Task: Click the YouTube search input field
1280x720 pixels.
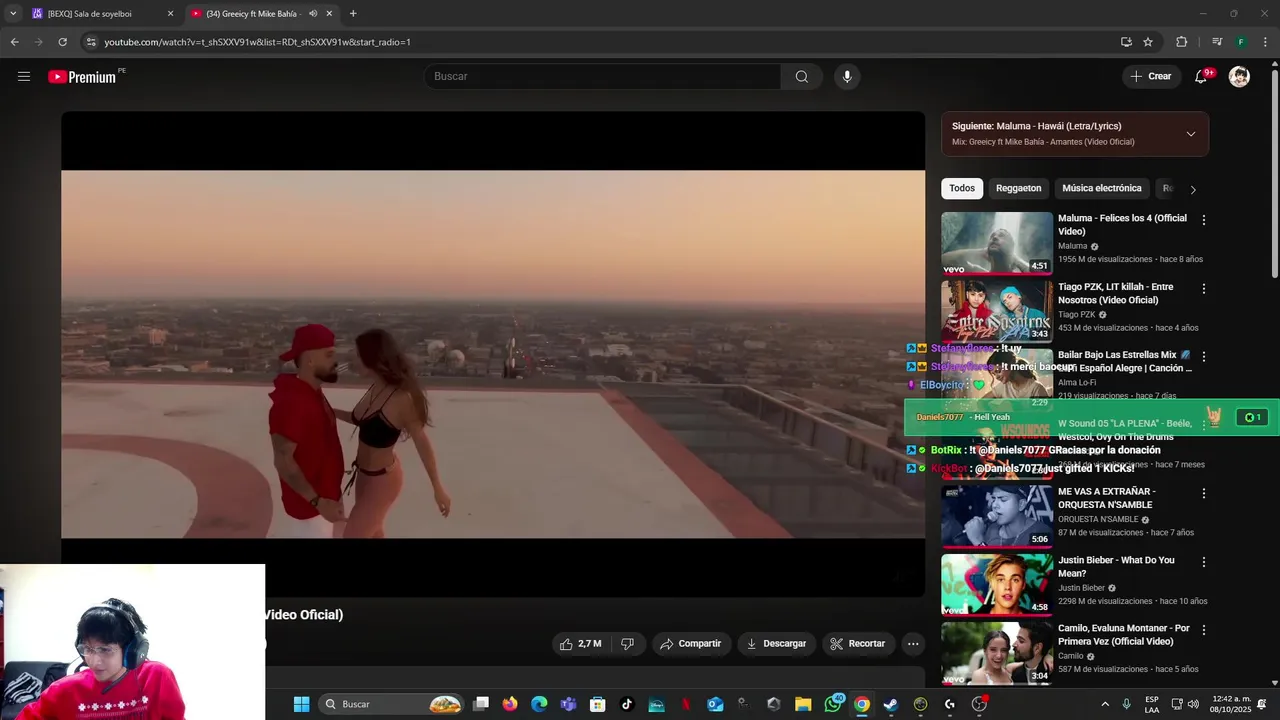Action: point(605,76)
